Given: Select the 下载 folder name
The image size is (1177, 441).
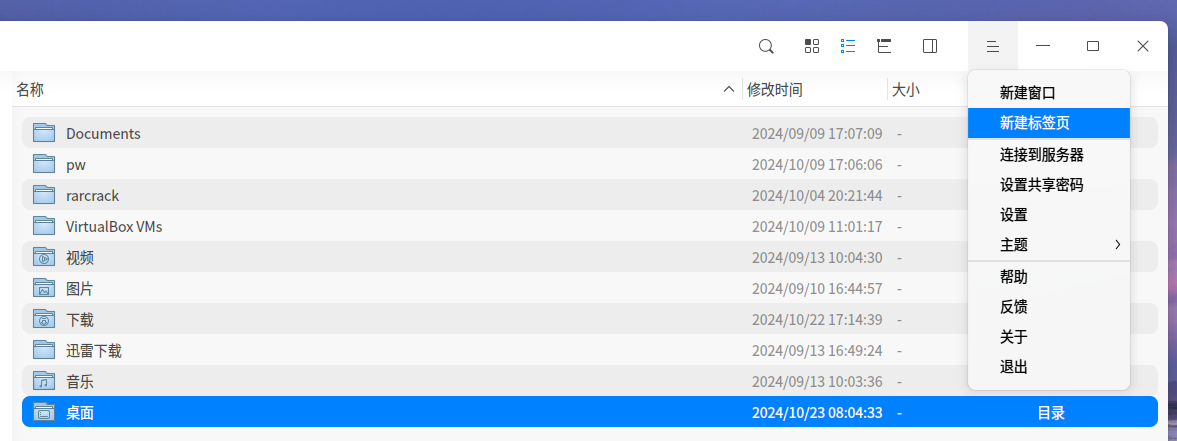Looking at the screenshot, I should tap(80, 320).
